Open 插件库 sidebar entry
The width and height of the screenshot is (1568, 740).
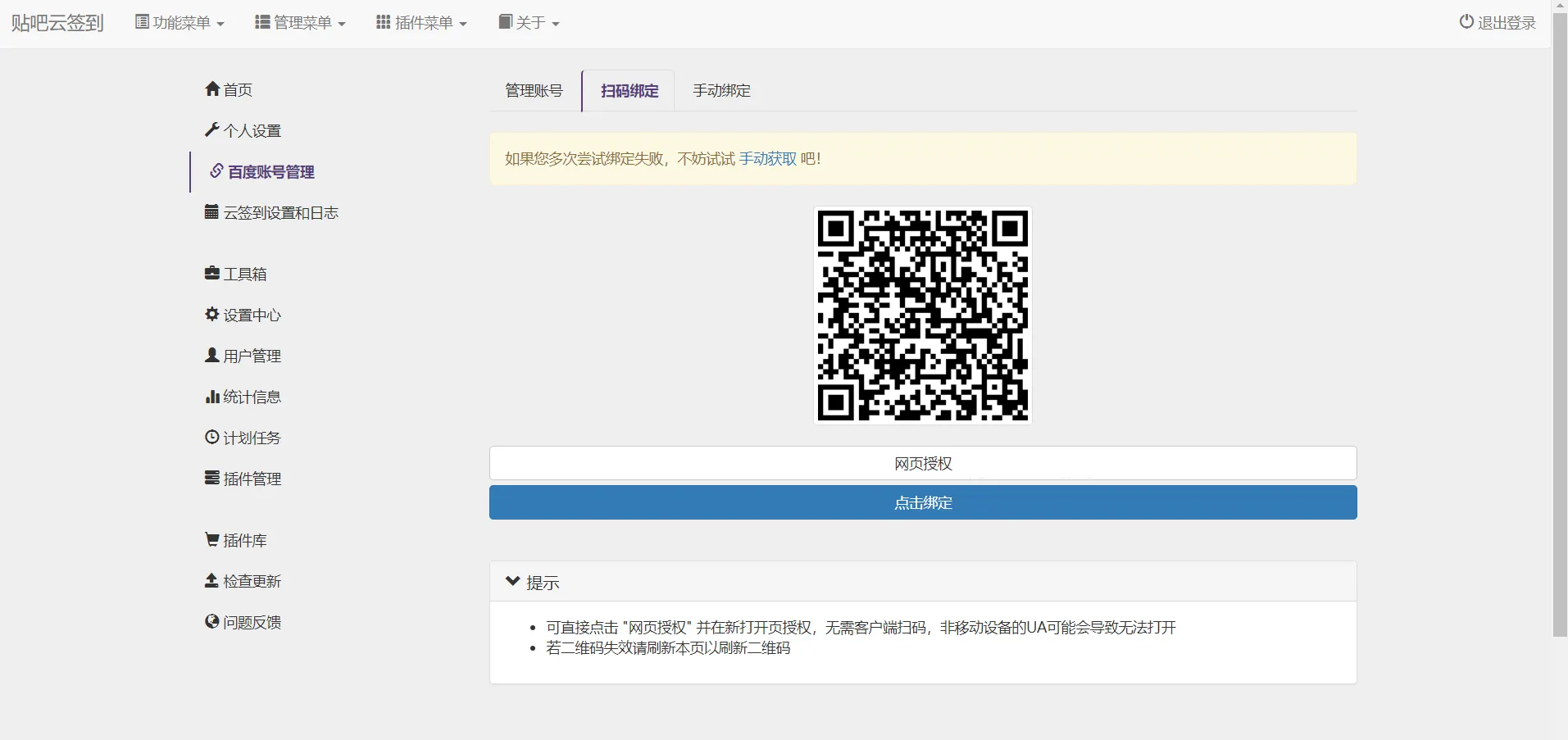(x=245, y=540)
